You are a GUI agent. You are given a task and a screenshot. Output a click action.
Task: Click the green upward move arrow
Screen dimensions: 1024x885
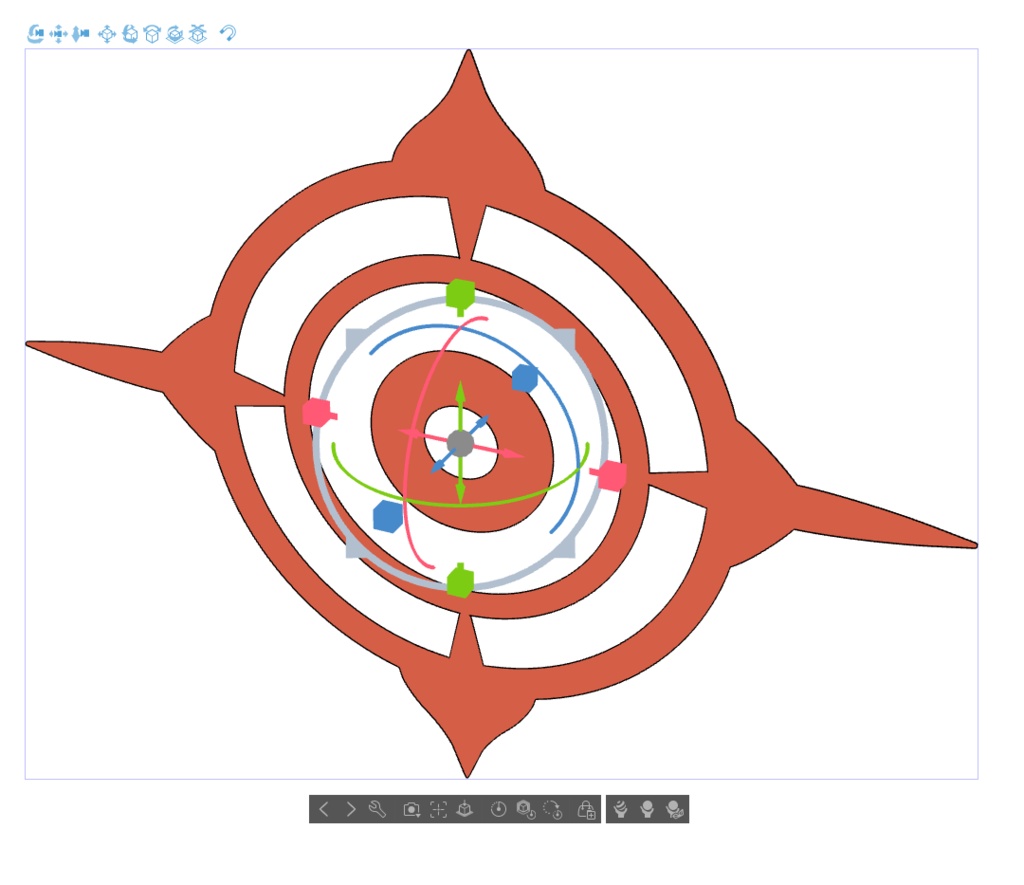coord(460,395)
